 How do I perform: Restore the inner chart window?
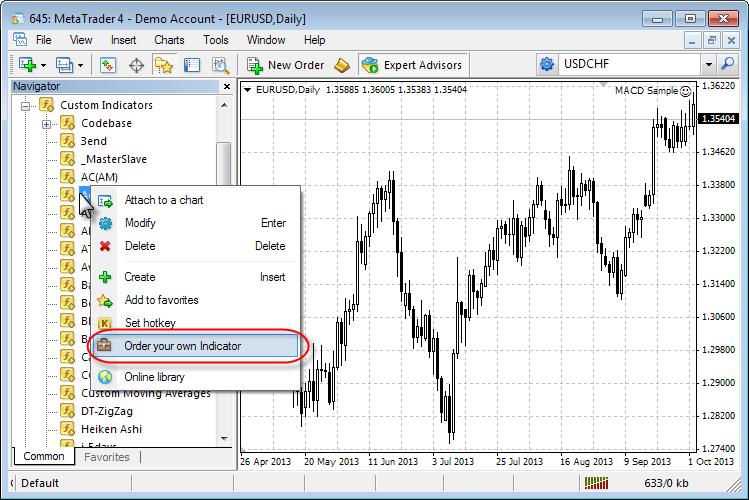712,40
